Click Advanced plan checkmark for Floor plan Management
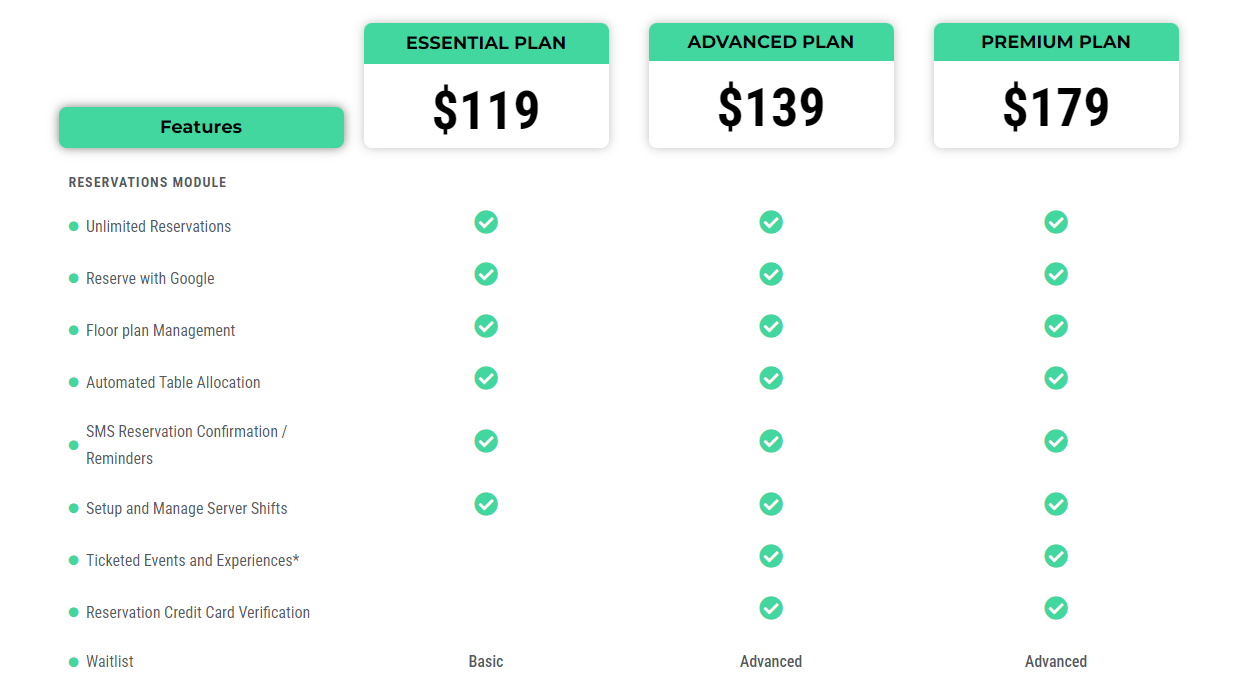 771,326
